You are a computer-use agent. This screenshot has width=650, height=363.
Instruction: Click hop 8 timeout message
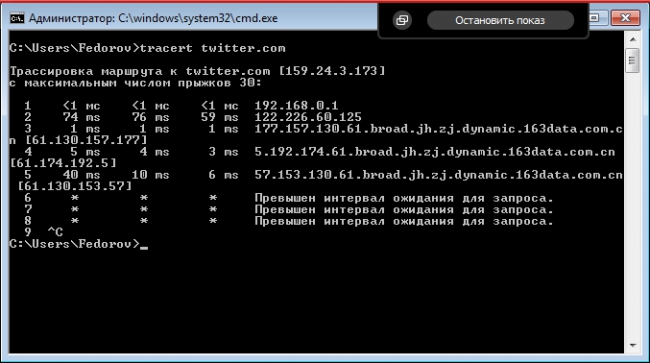(x=404, y=221)
